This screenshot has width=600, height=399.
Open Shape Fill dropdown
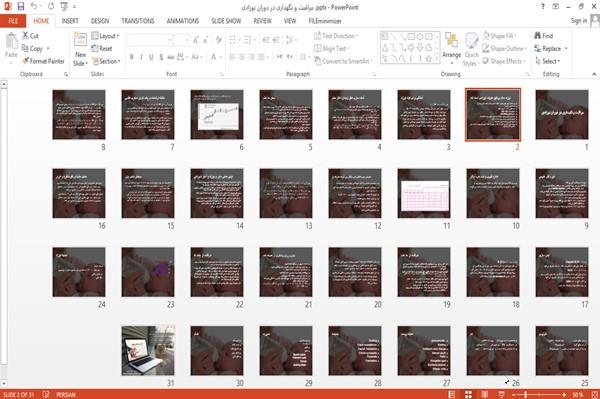[x=500, y=36]
